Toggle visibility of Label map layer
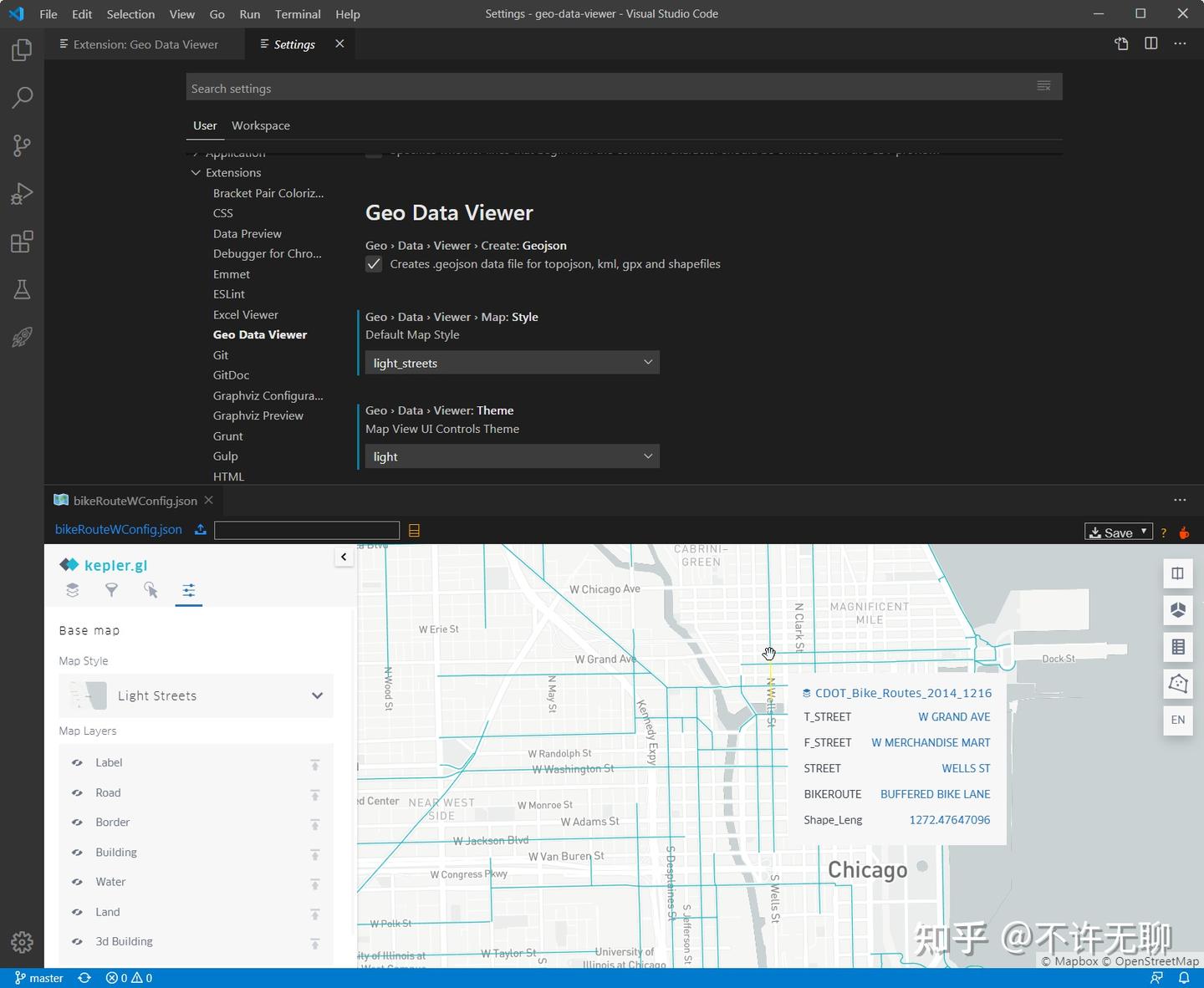Image resolution: width=1204 pixels, height=988 pixels. coord(77,763)
